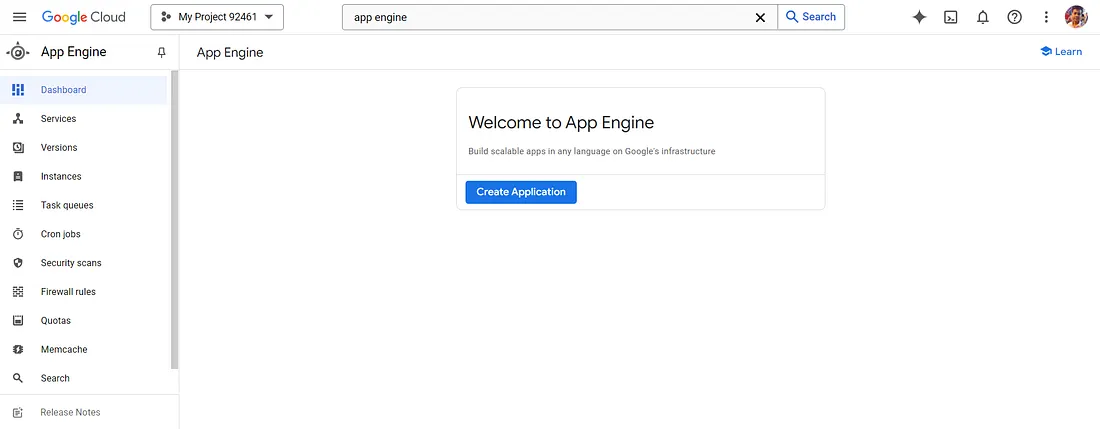Screen dimensions: 1100x429
Task: Click the Search button in top bar
Action: coord(811,17)
